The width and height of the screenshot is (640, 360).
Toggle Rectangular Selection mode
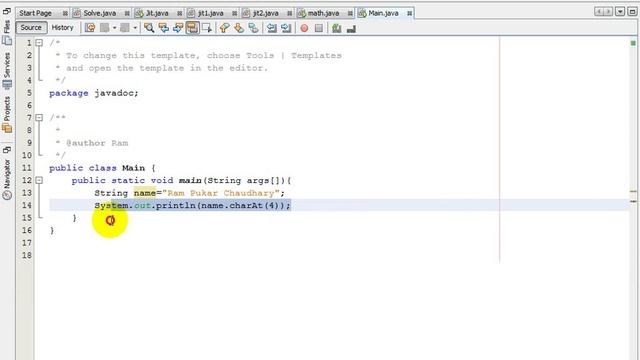click(207, 28)
